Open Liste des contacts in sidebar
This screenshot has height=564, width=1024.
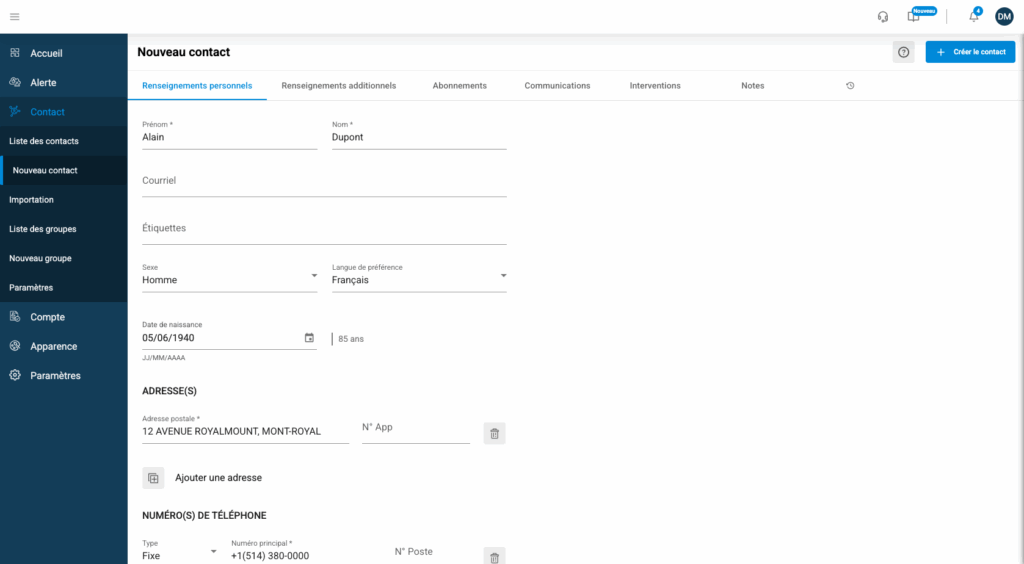44,141
